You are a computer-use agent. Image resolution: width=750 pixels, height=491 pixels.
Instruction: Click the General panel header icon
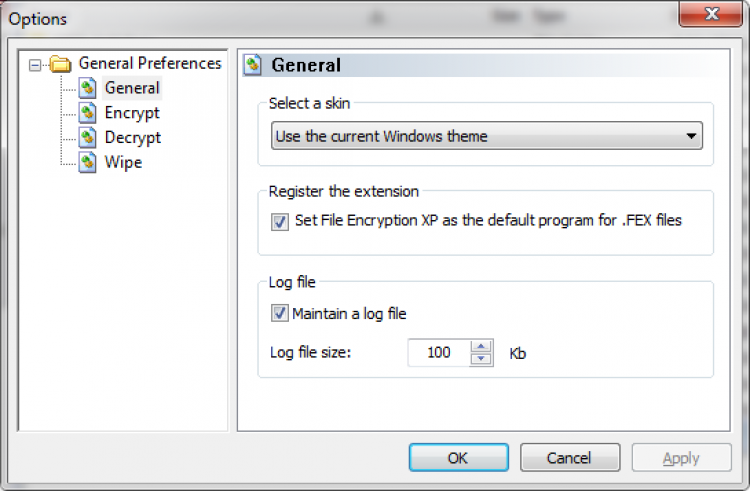pyautogui.click(x=254, y=65)
